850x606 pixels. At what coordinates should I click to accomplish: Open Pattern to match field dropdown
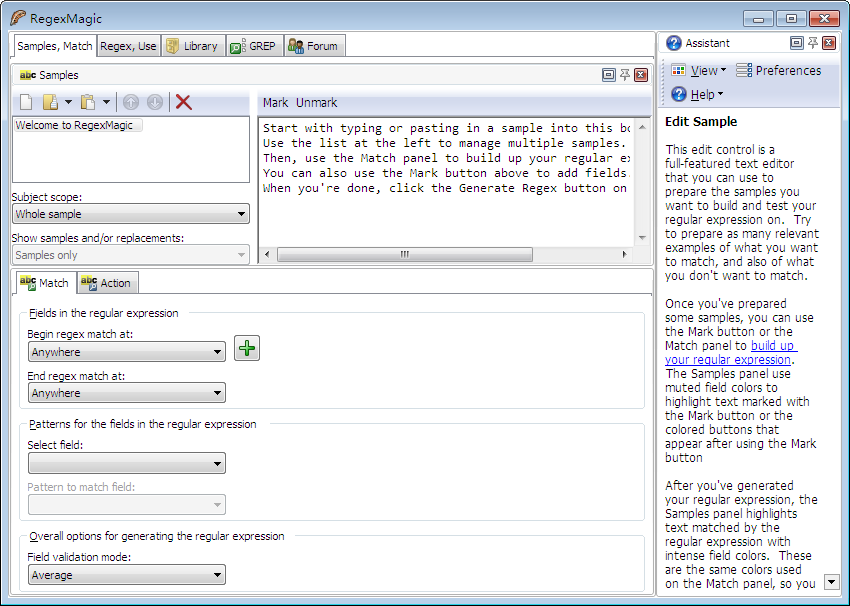(x=127, y=505)
